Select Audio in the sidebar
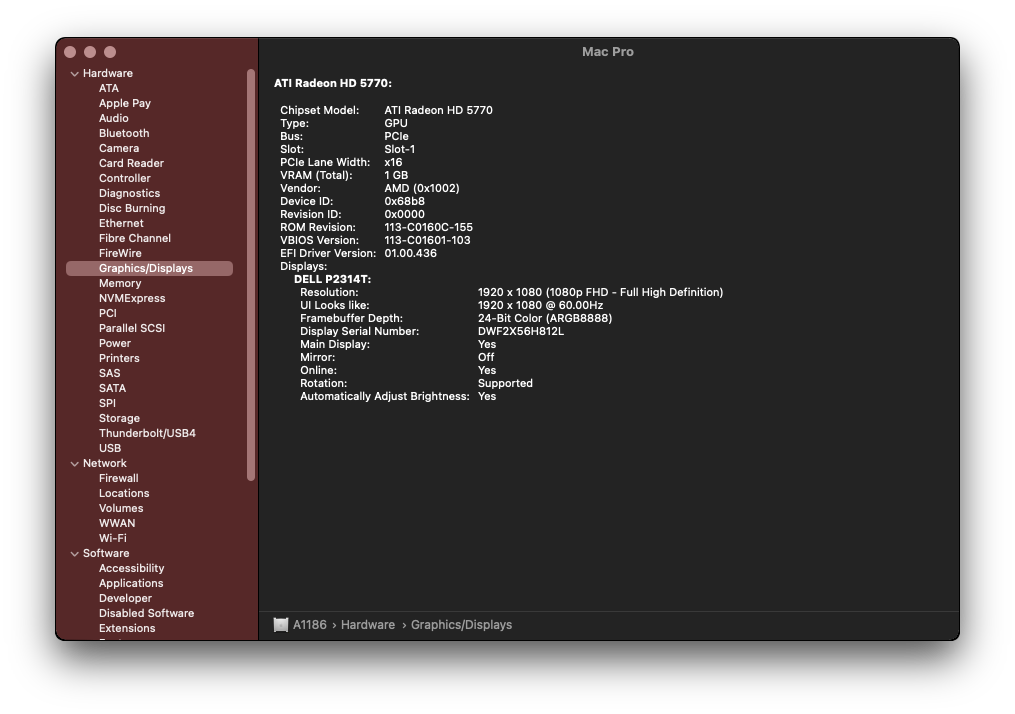 pyautogui.click(x=113, y=118)
